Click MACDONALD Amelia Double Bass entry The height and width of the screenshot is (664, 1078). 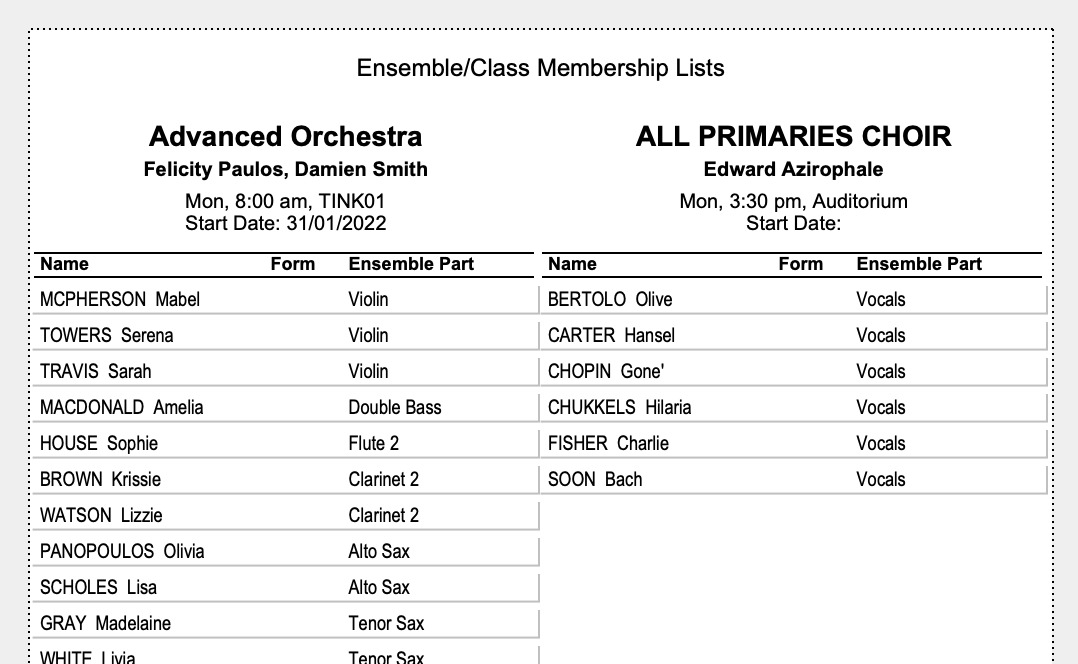pyautogui.click(x=285, y=408)
